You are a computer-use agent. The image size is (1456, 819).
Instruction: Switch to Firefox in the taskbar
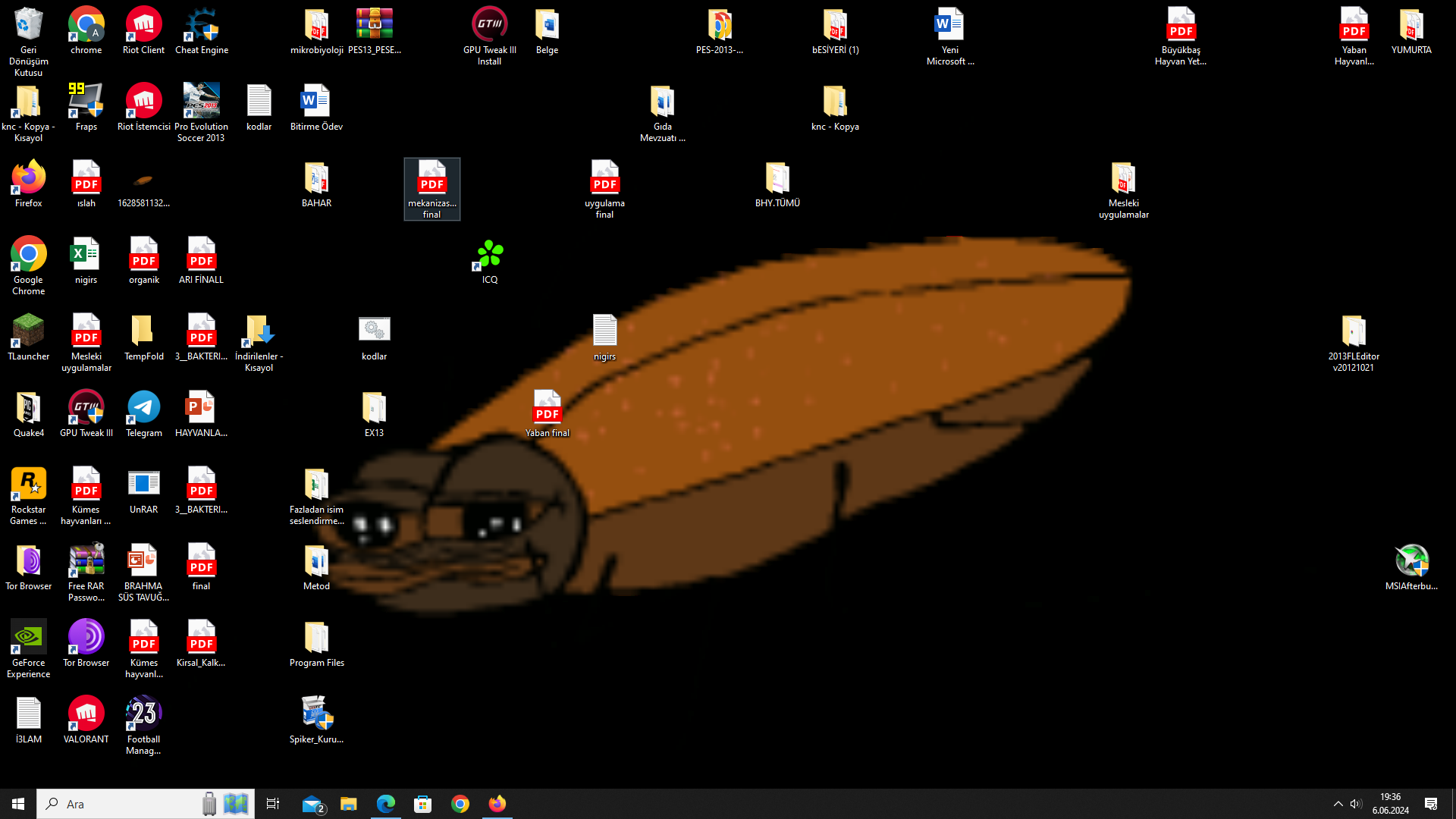tap(497, 804)
